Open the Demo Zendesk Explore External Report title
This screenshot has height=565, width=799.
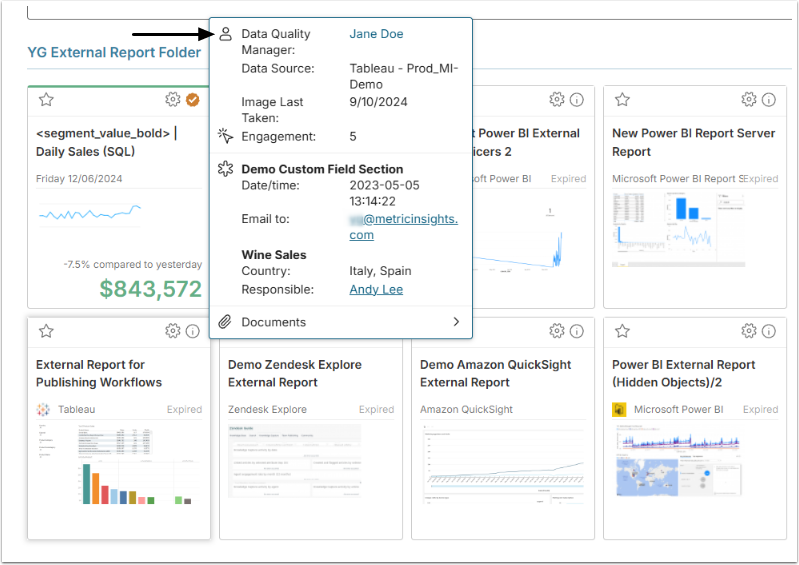tap(295, 373)
